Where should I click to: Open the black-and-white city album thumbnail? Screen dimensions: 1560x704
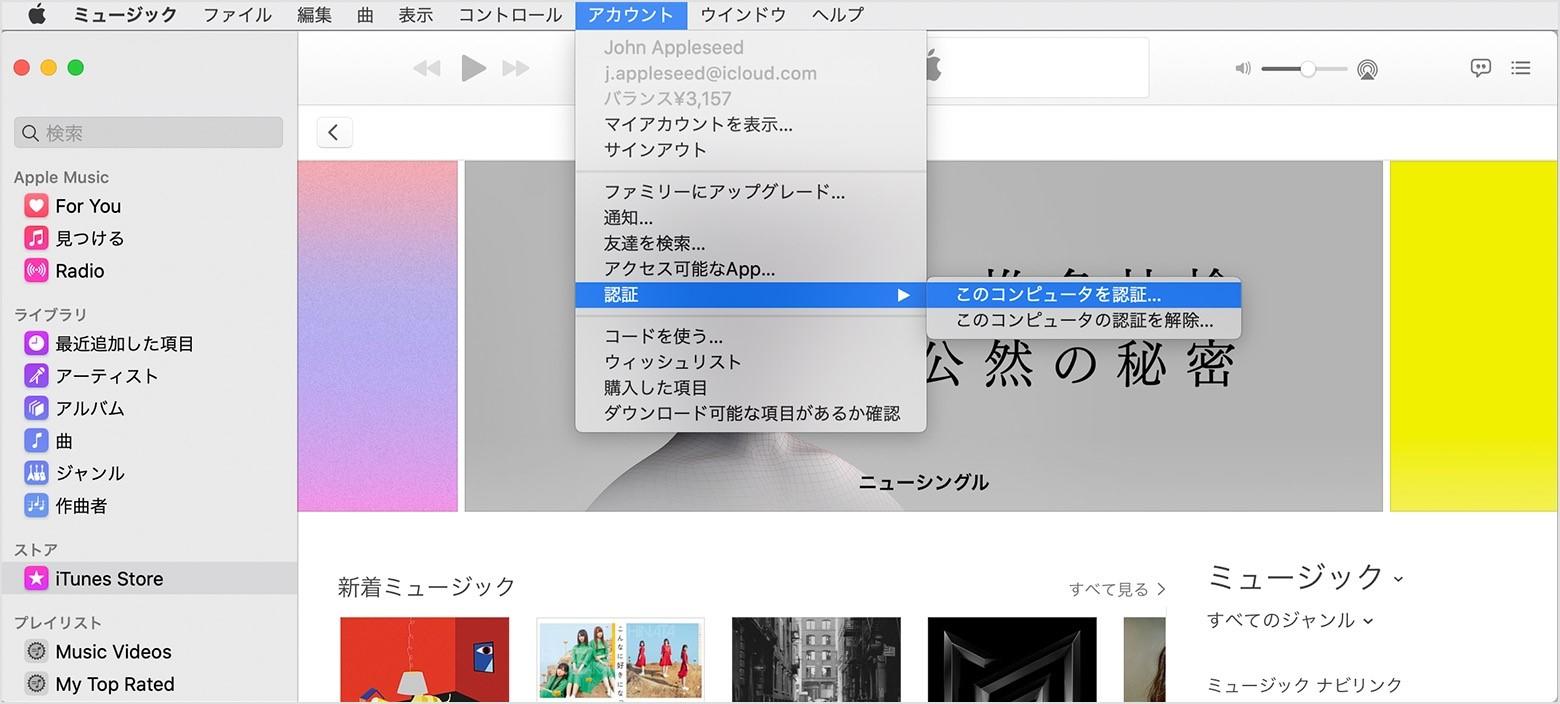point(816,660)
